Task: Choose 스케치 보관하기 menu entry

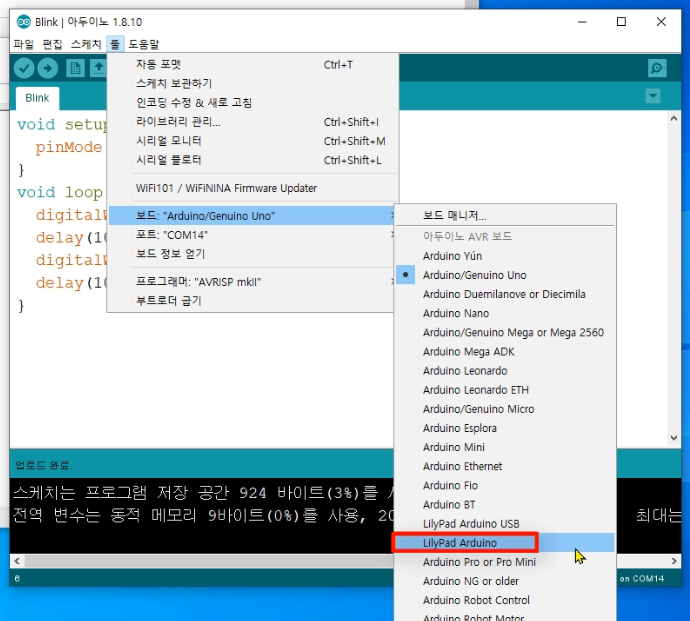Action: coord(253,84)
